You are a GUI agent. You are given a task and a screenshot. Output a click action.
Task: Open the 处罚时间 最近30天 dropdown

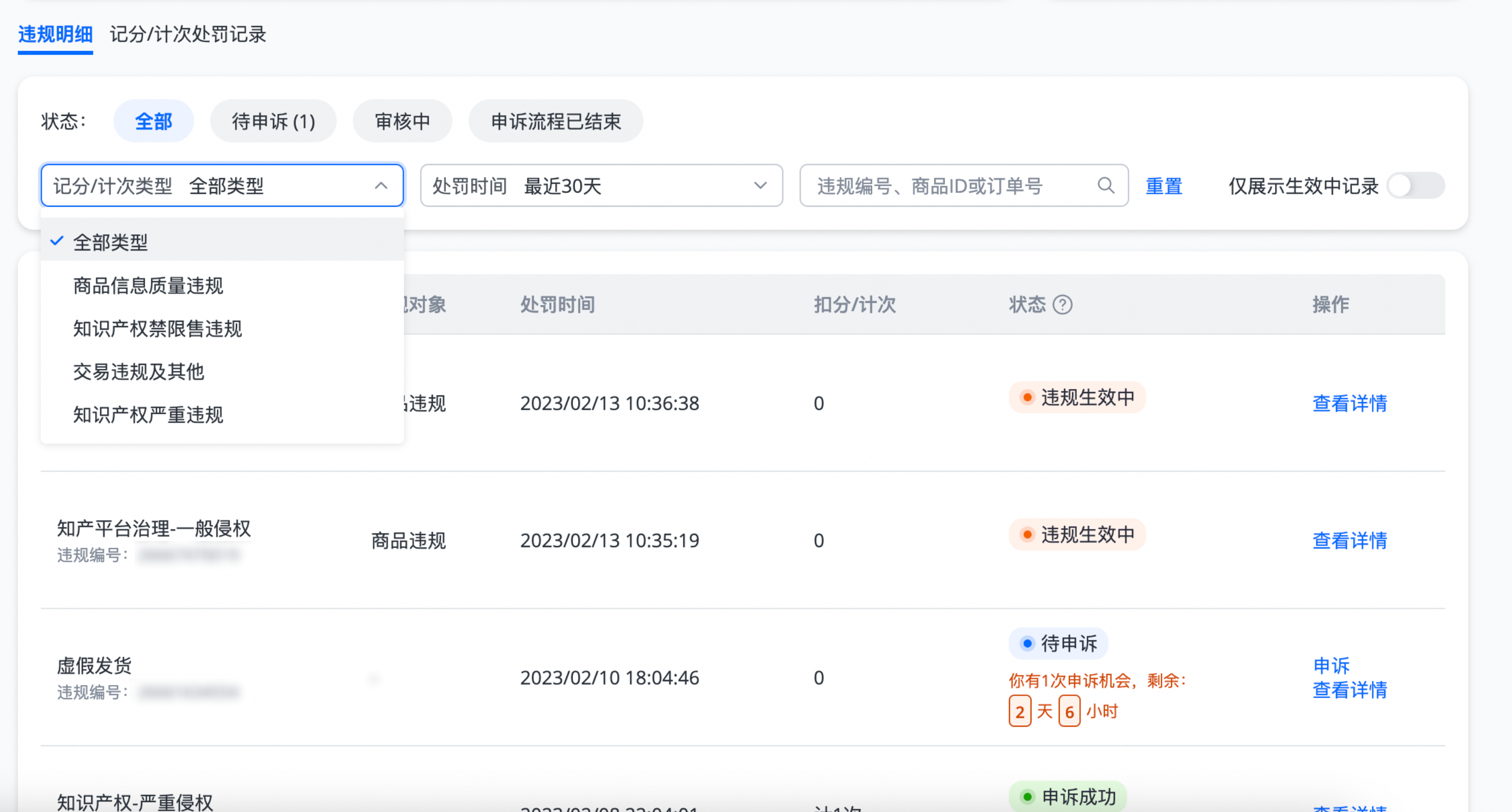[601, 185]
